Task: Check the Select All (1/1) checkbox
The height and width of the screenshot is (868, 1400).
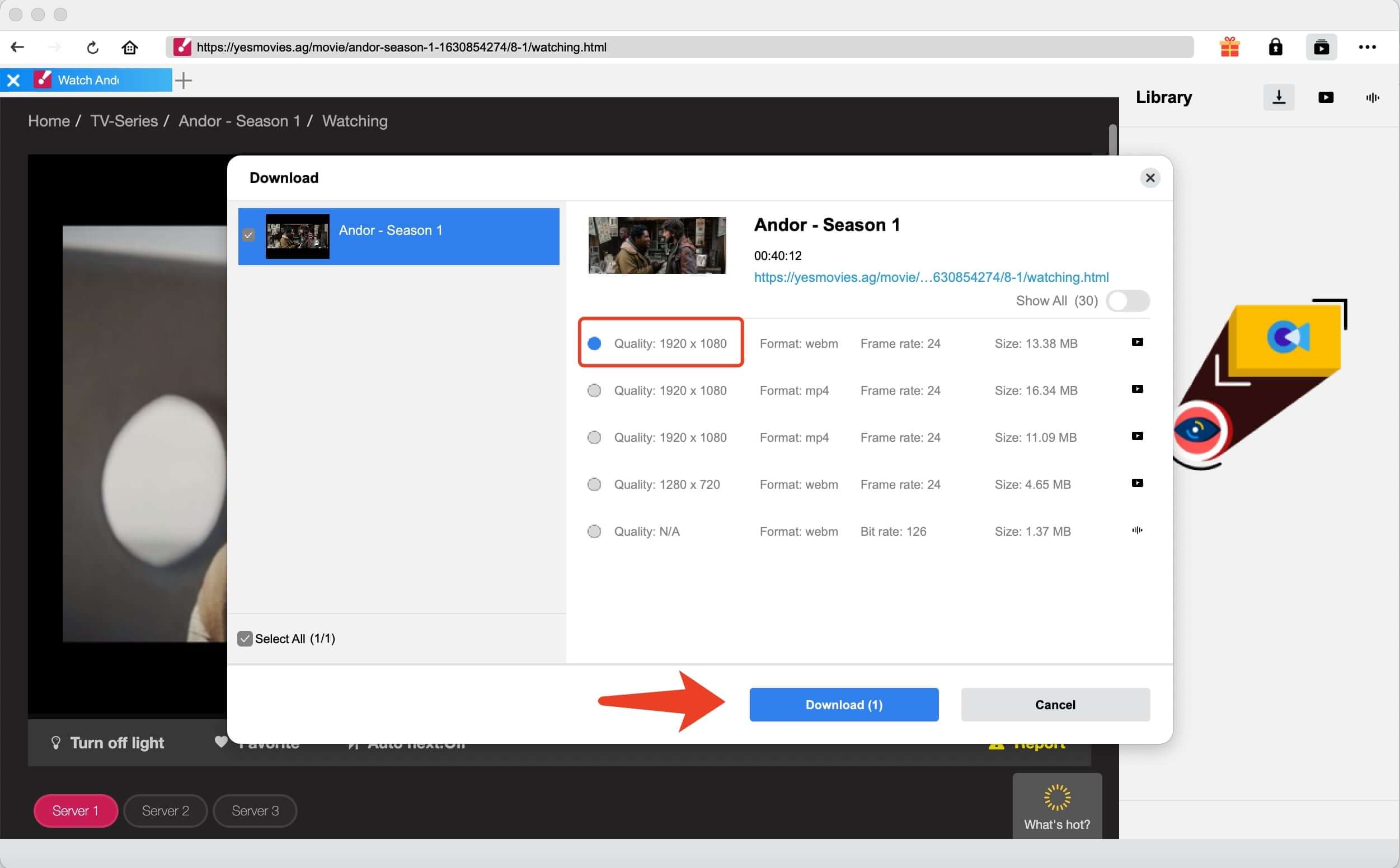Action: pyautogui.click(x=245, y=639)
